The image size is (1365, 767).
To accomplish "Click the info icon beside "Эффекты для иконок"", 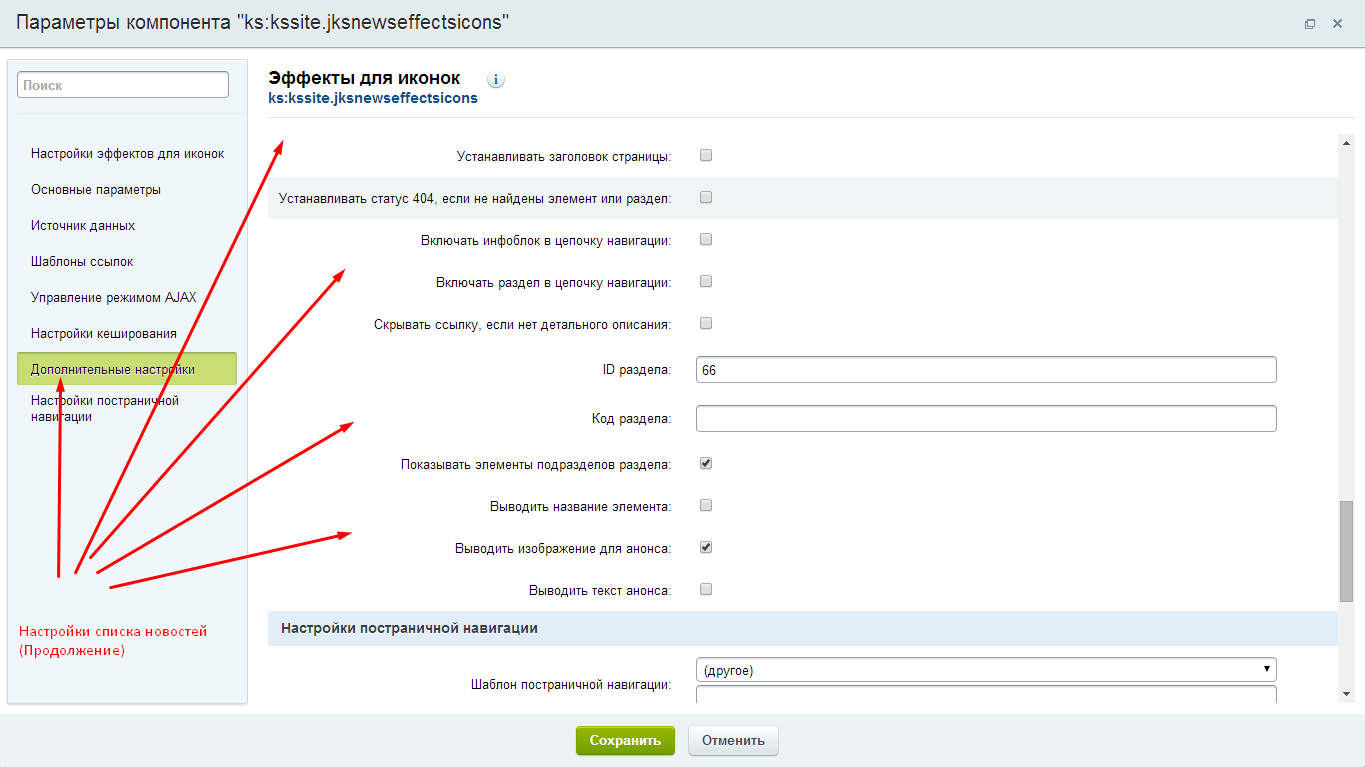I will pyautogui.click(x=495, y=79).
